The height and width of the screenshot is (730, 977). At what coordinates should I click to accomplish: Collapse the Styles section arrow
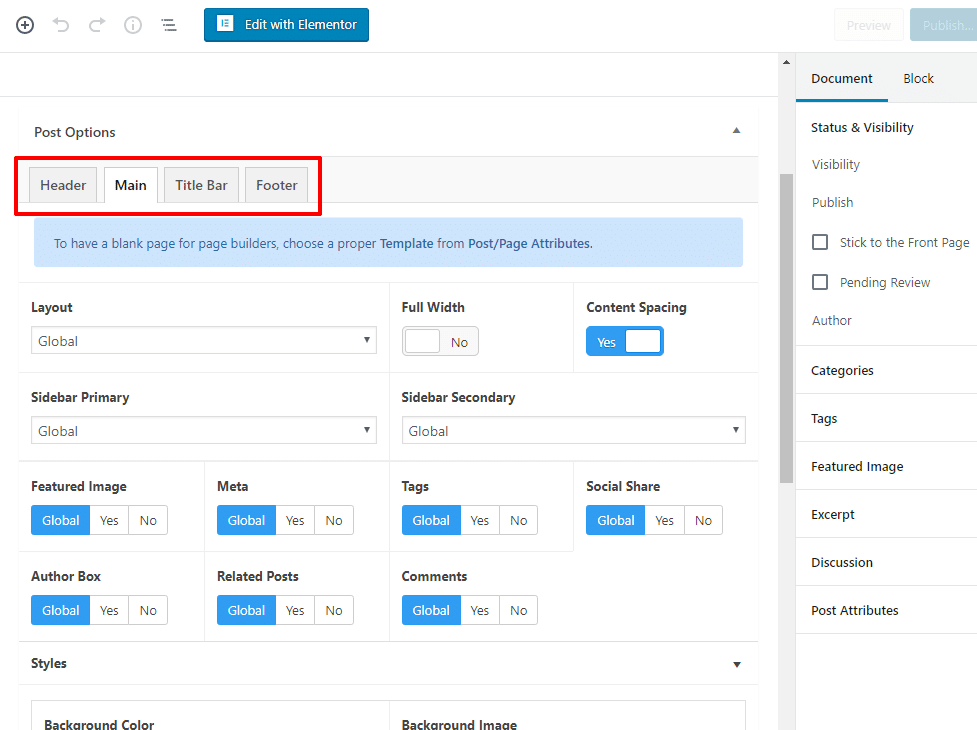click(x=736, y=664)
